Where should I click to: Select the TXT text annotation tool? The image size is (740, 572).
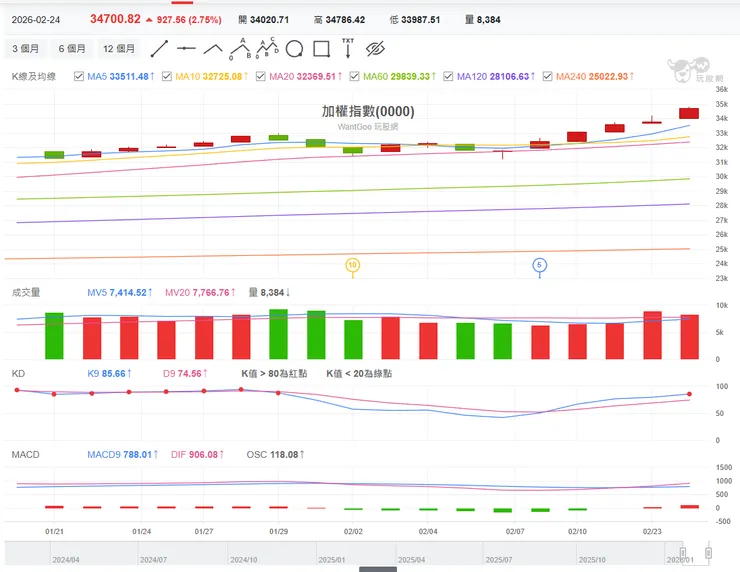point(348,48)
